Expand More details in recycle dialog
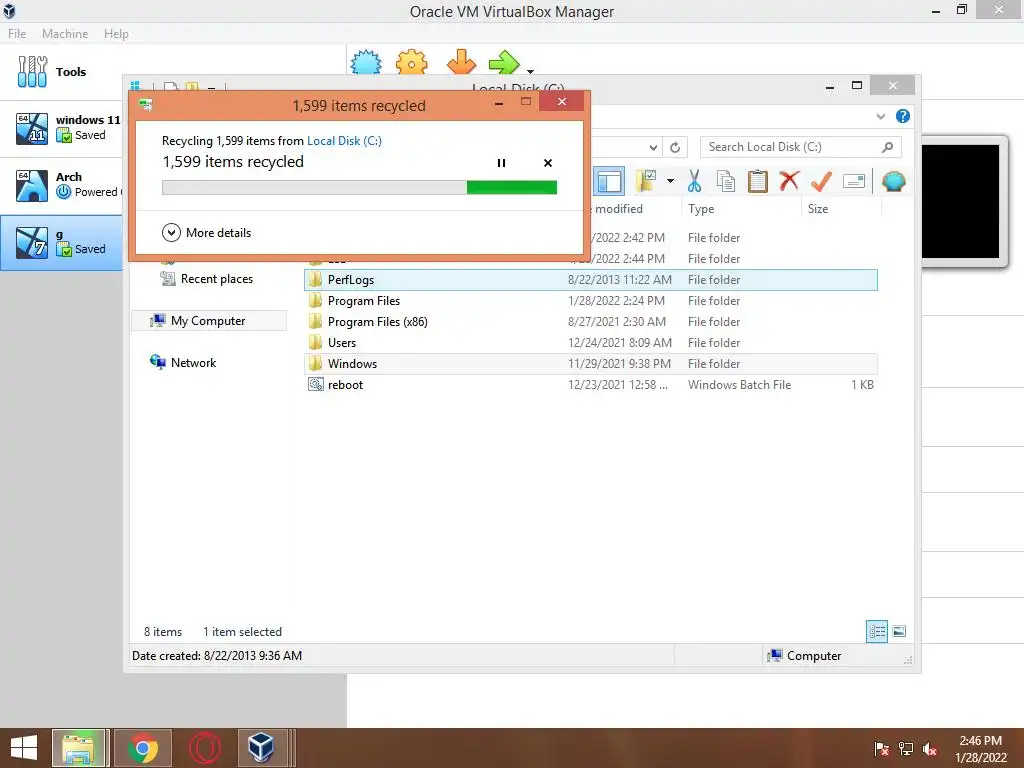Viewport: 1024px width, 768px height. [206, 232]
